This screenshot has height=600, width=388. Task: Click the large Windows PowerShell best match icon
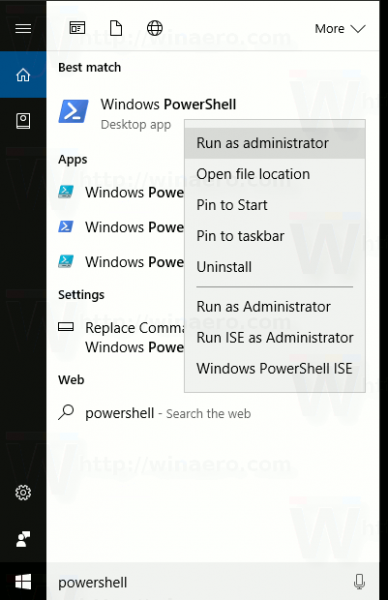click(73, 111)
